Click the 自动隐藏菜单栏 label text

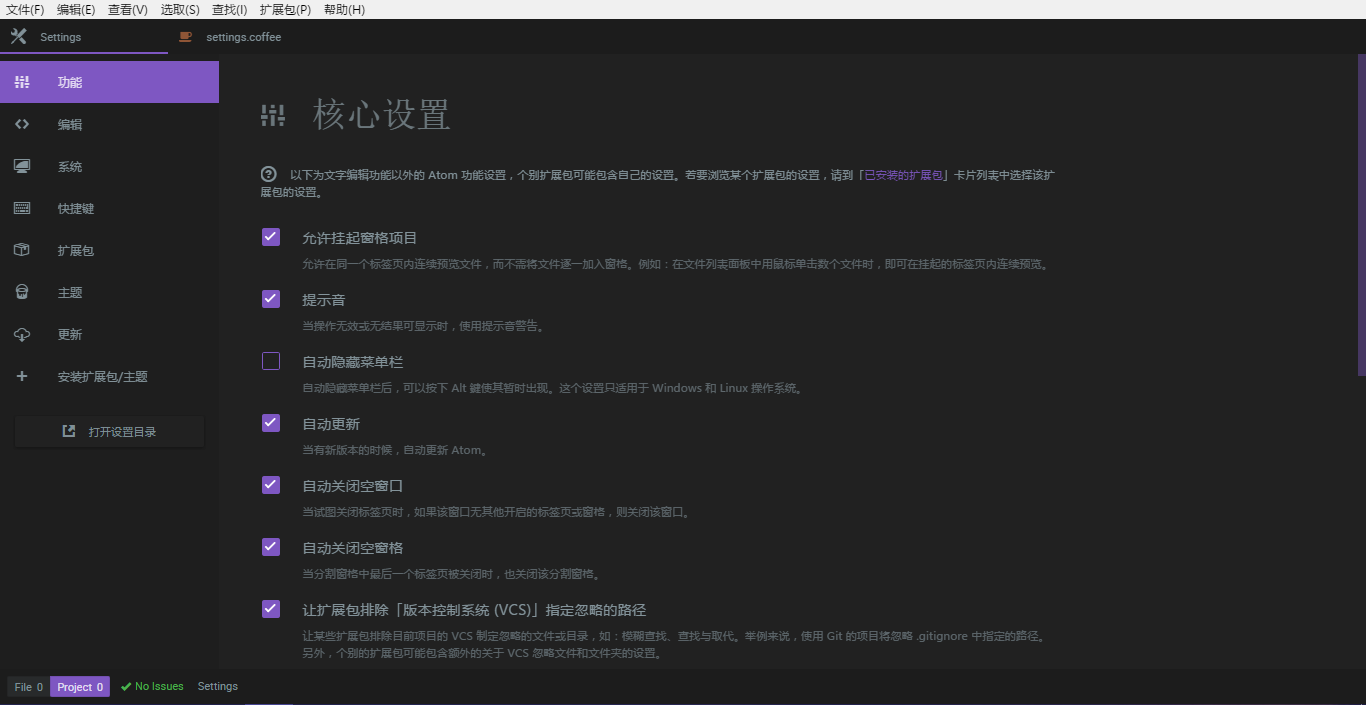353,362
